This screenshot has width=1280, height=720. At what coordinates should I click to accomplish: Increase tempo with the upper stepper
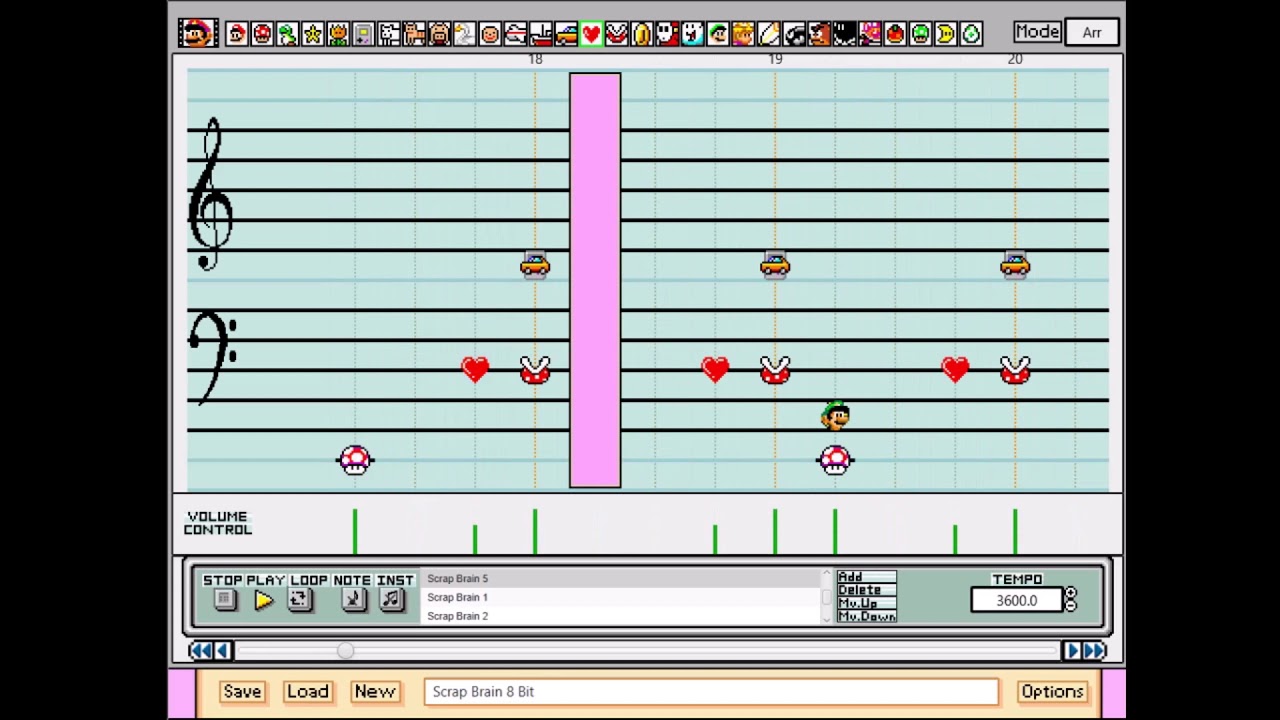click(1071, 594)
